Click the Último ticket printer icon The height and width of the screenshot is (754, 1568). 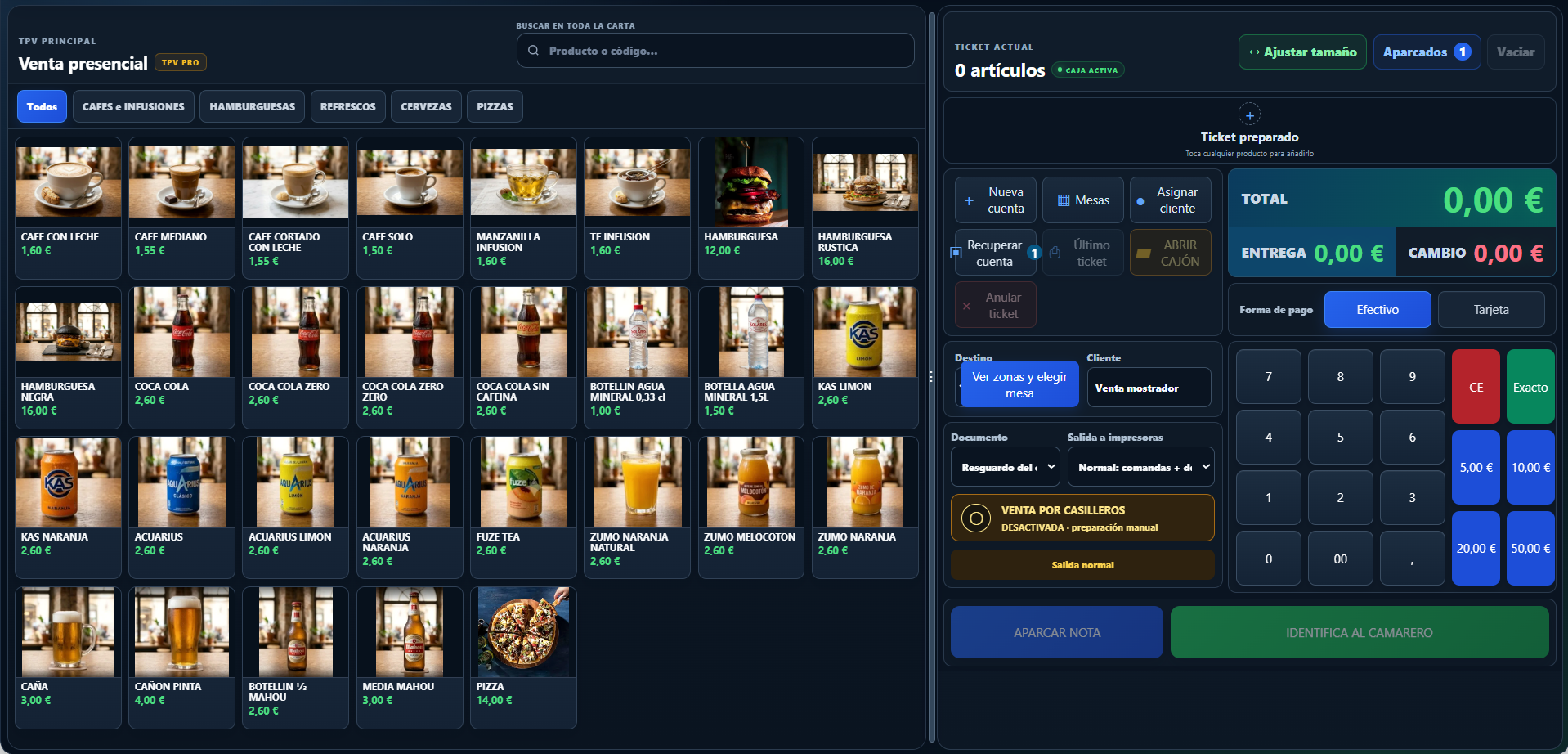[1055, 254]
